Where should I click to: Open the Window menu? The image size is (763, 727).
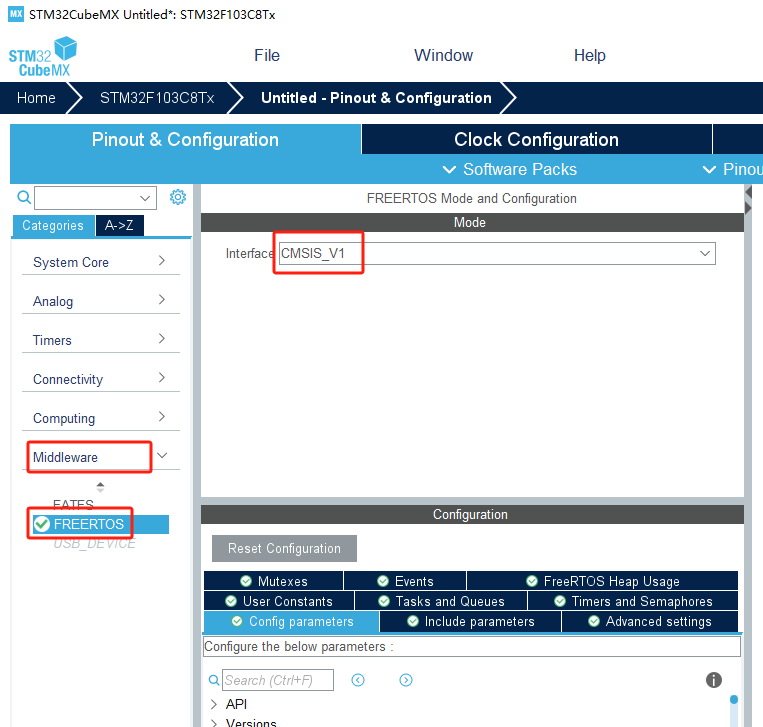(443, 55)
